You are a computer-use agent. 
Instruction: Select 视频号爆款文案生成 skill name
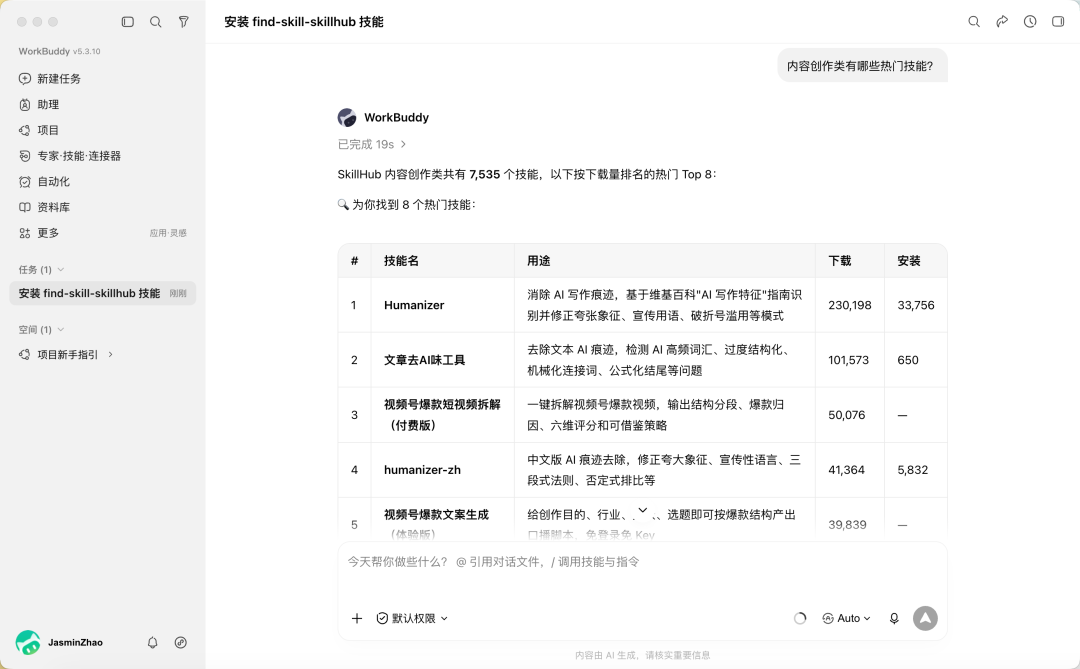pos(436,515)
